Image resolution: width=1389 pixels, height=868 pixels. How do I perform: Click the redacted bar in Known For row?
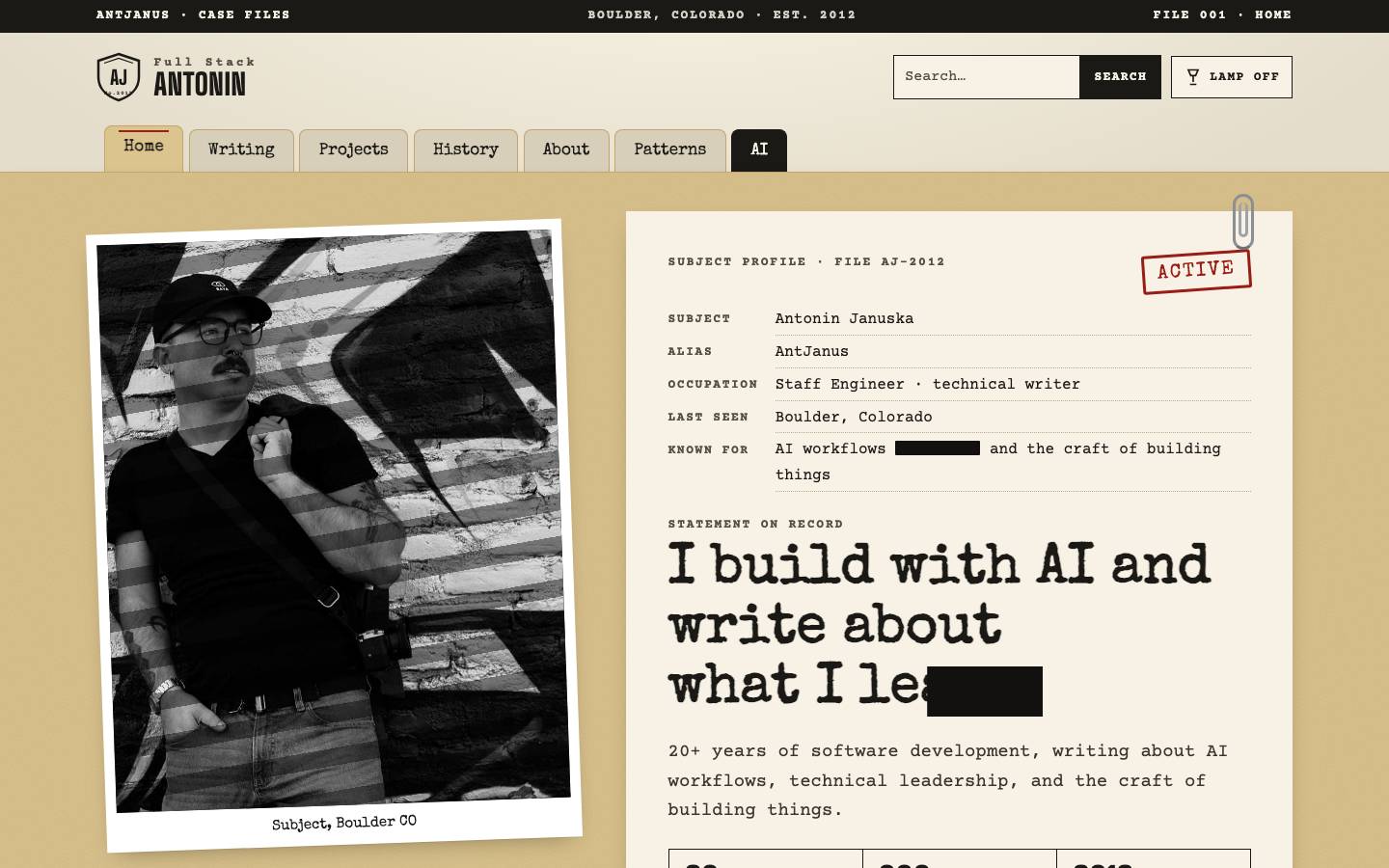click(938, 448)
